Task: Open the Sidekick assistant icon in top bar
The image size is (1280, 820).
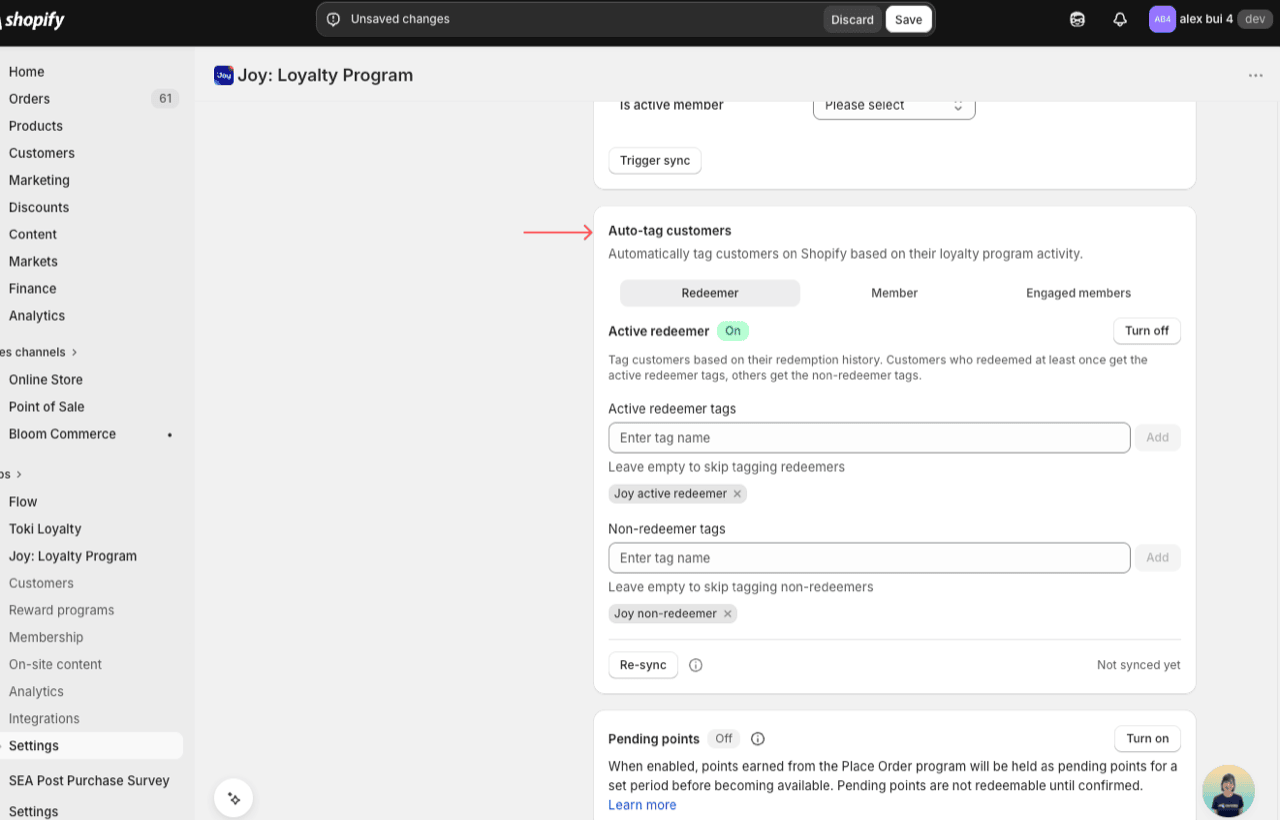Action: (x=1077, y=19)
